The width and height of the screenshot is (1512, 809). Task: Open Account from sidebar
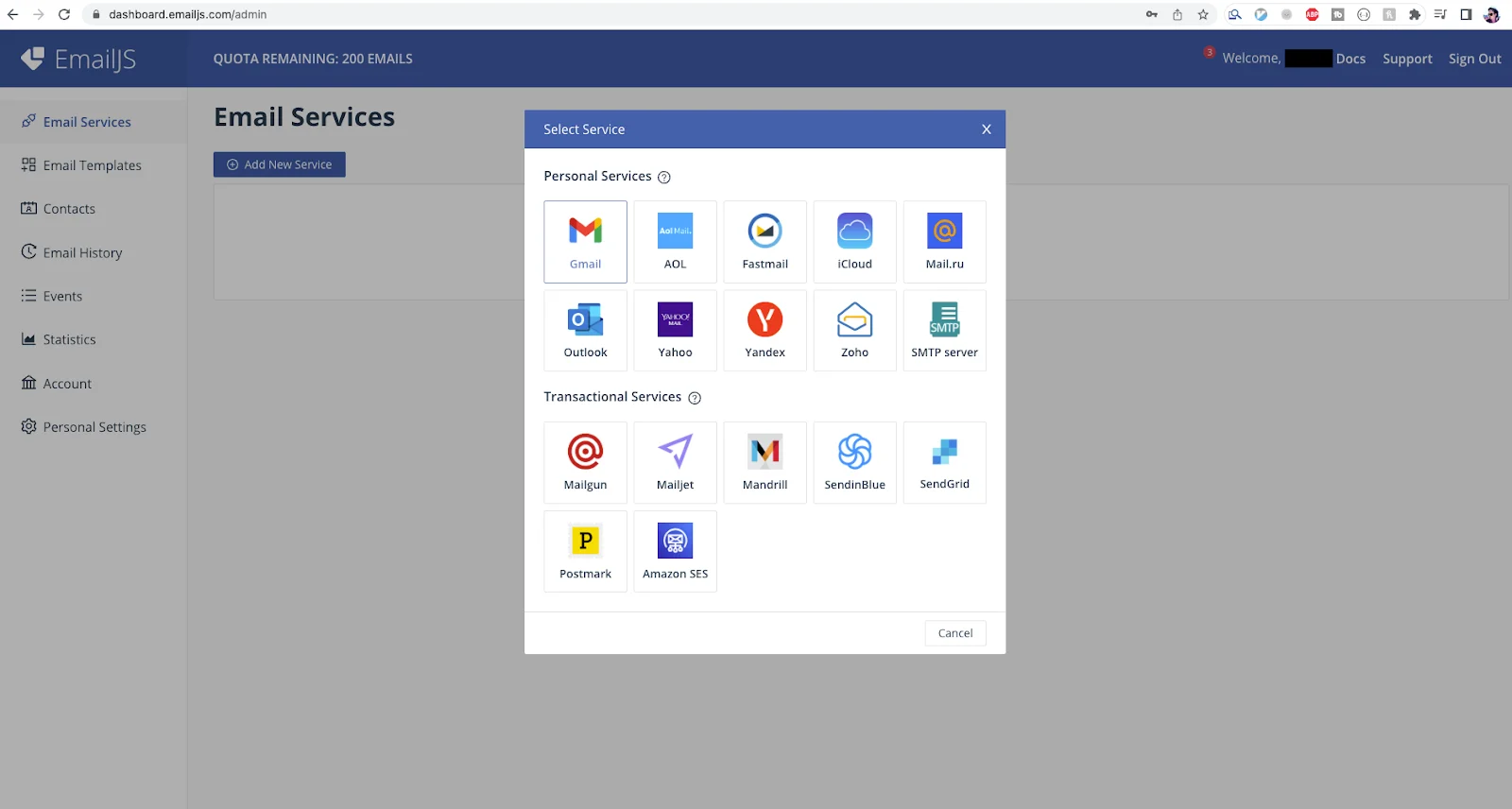[x=67, y=384]
